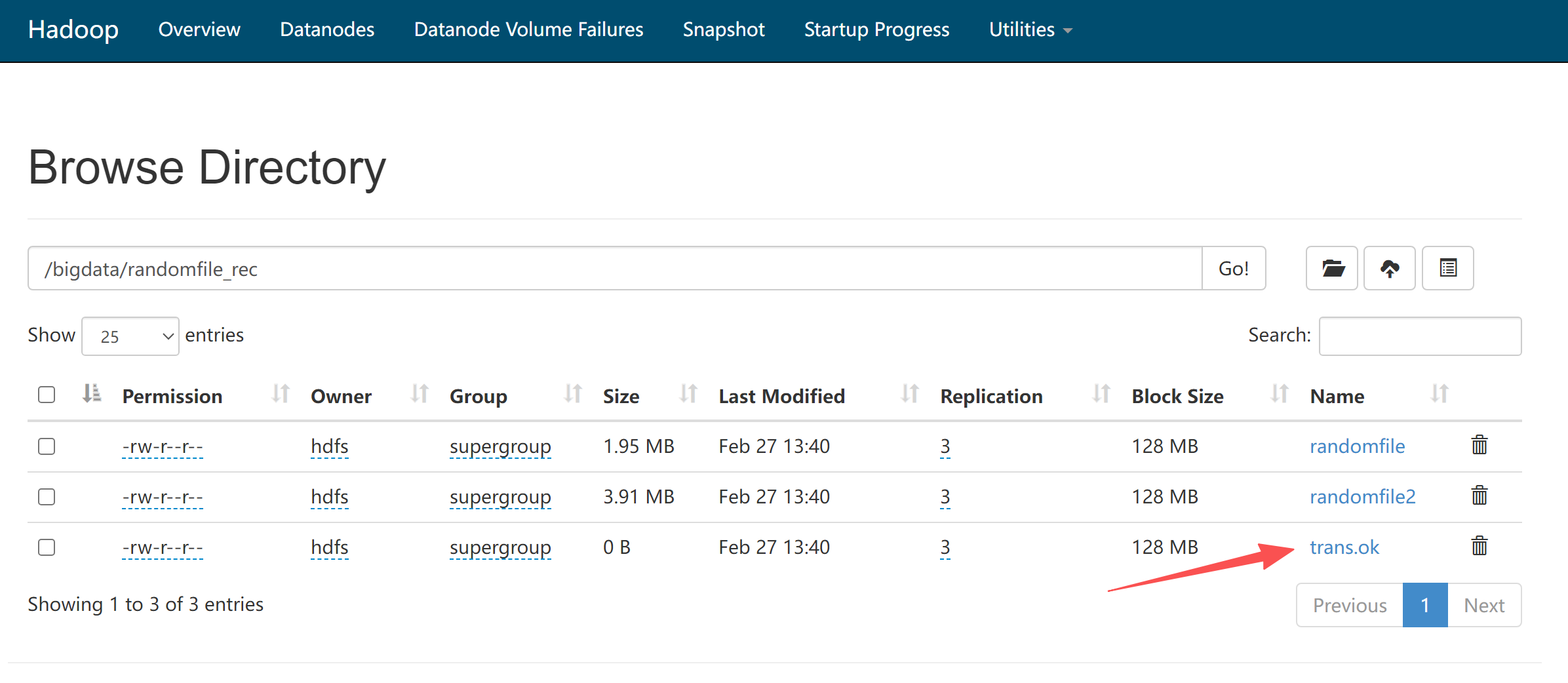Click replication value 3 for randomfile2
This screenshot has height=683, width=1568.
tap(945, 497)
